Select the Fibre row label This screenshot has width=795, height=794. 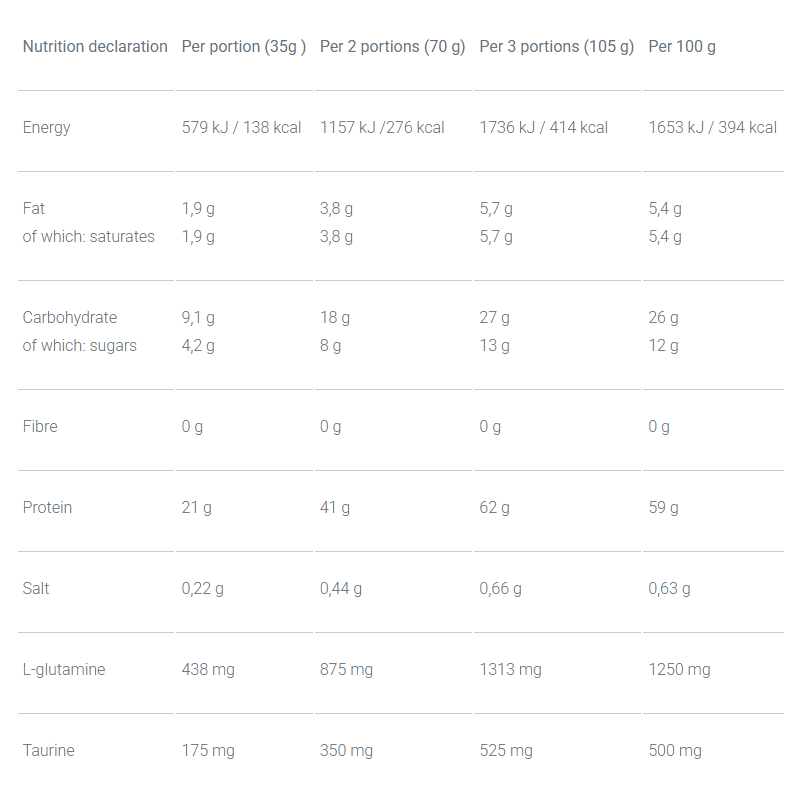click(x=40, y=426)
